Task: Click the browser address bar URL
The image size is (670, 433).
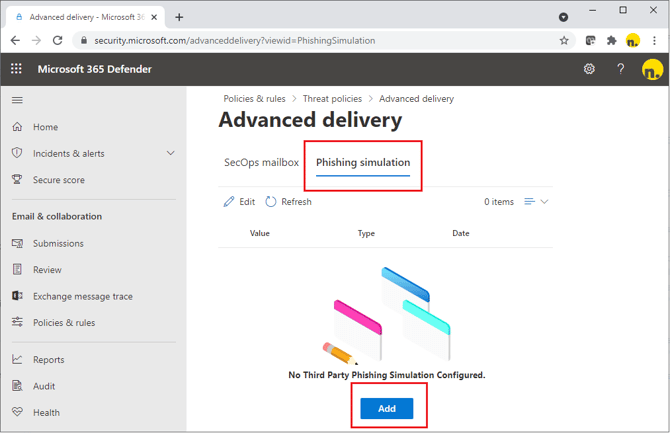Action: click(235, 41)
